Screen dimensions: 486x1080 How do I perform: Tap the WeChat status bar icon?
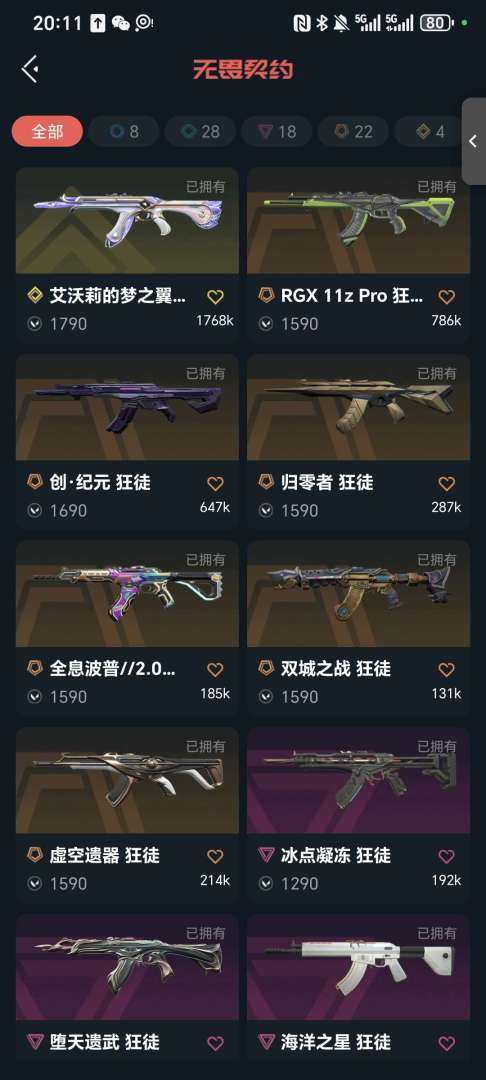120,23
